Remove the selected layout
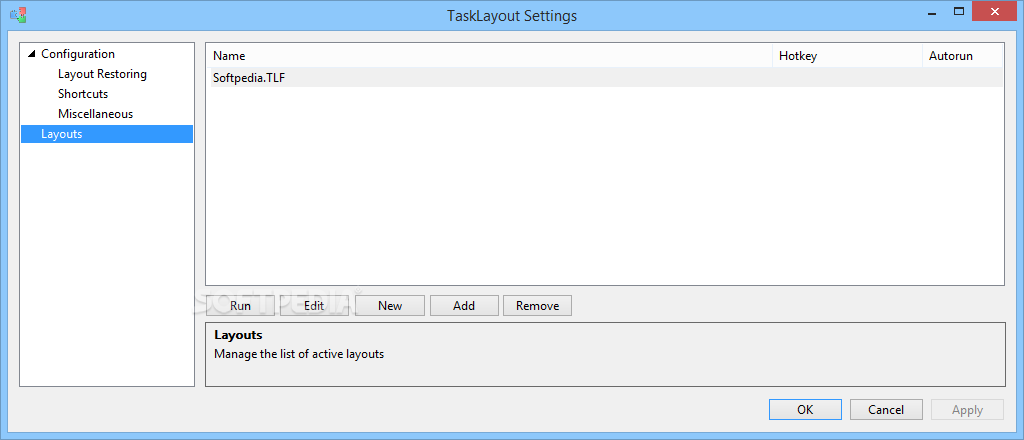1024x440 pixels. click(x=537, y=306)
